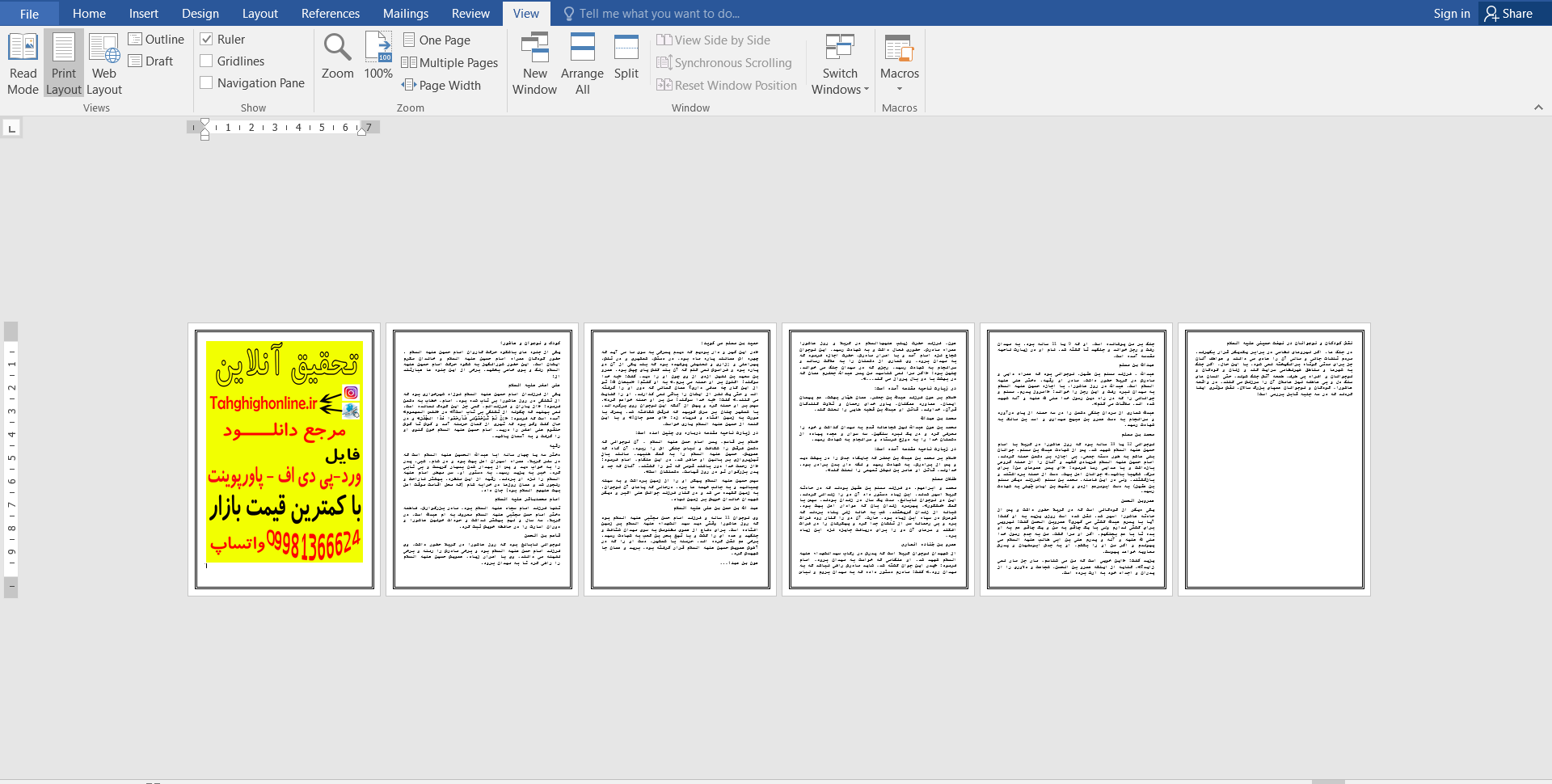1552x784 pixels.
Task: Click the fifth page of the document
Action: tap(1077, 459)
